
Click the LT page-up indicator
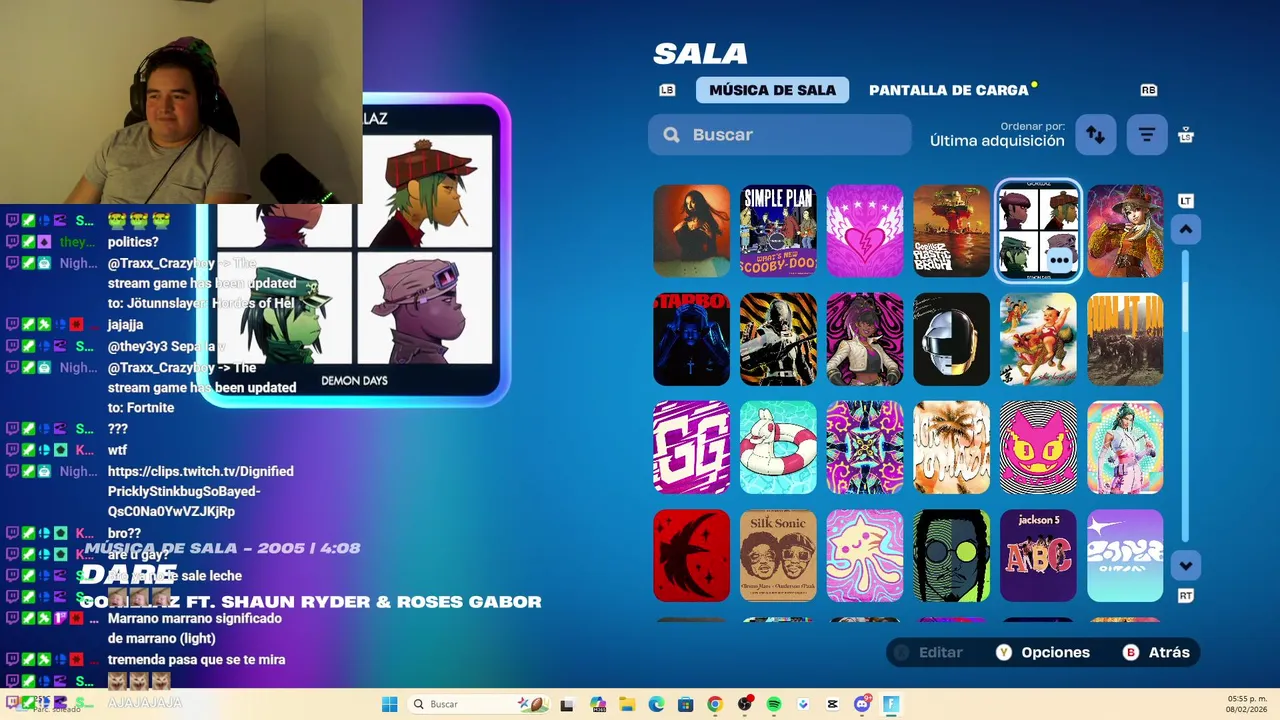pyautogui.click(x=1186, y=201)
